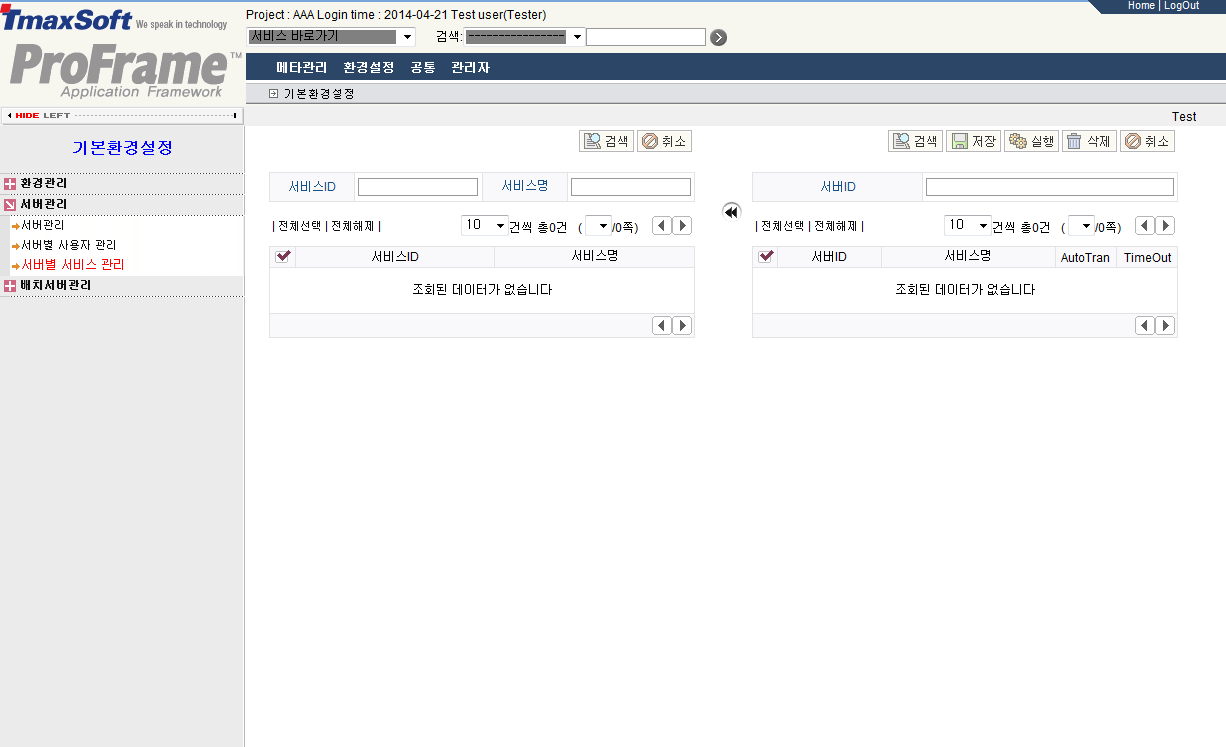Image resolution: width=1226 pixels, height=747 pixels.
Task: Click the 검색 button in the server panel
Action: (915, 142)
